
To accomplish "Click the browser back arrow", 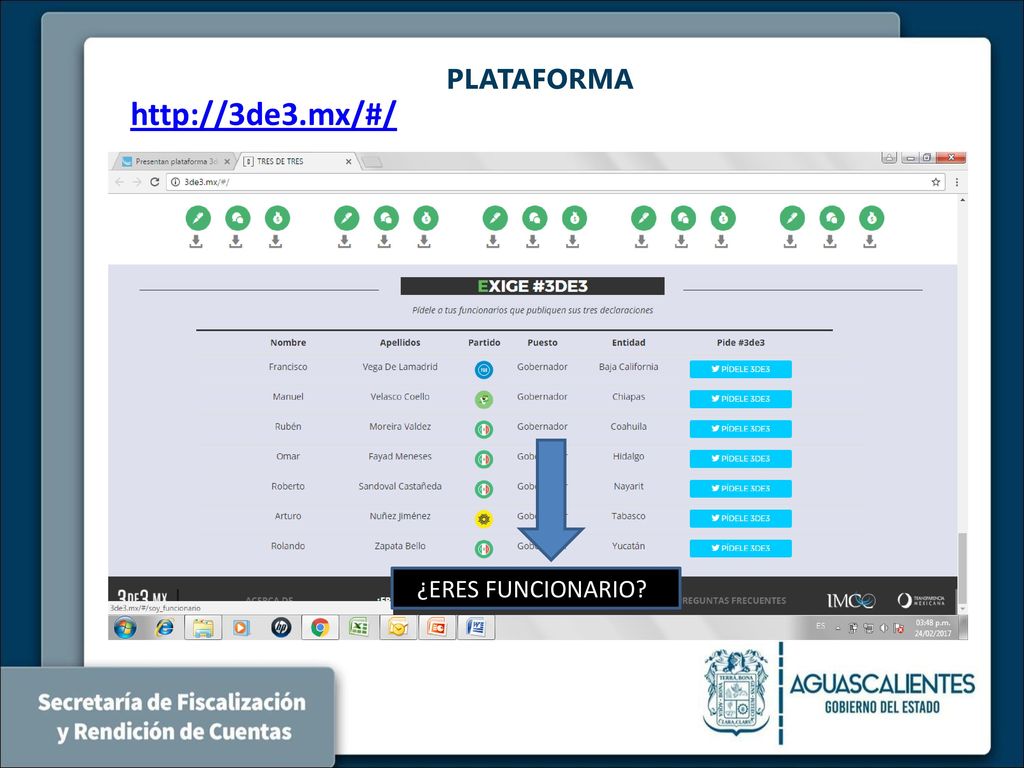I will coord(120,182).
